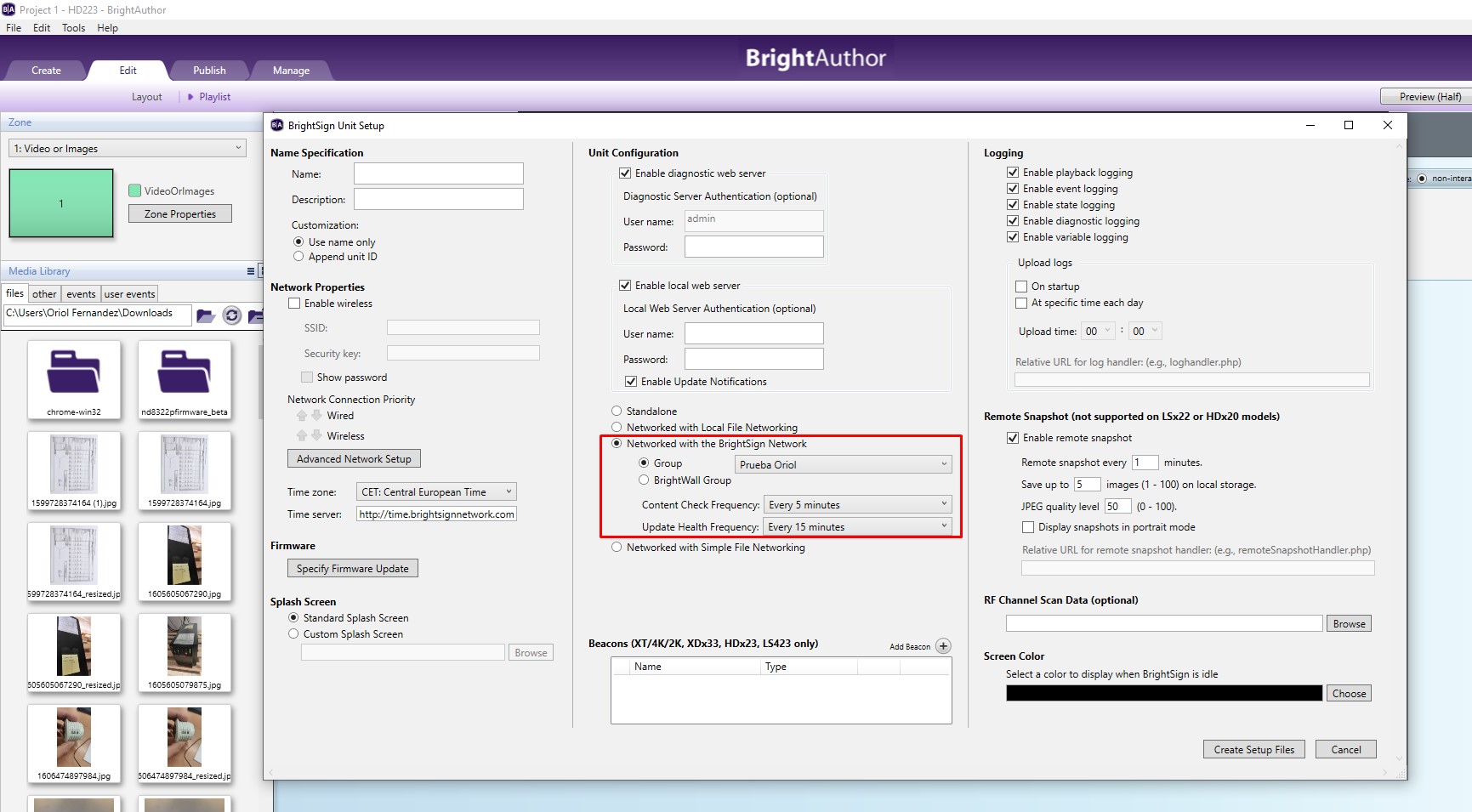Open the File menu

pyautogui.click(x=14, y=28)
